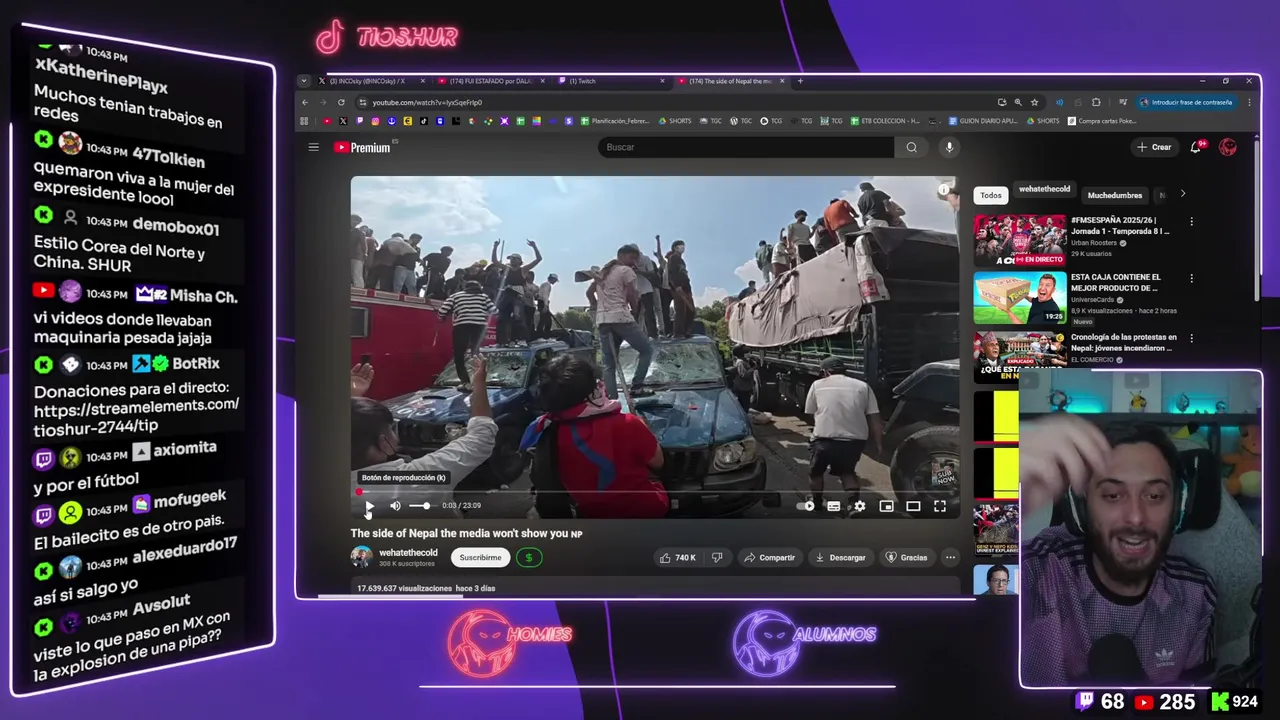This screenshot has width=1280, height=720.
Task: Open browser three-dot menu
Action: tap(1249, 102)
